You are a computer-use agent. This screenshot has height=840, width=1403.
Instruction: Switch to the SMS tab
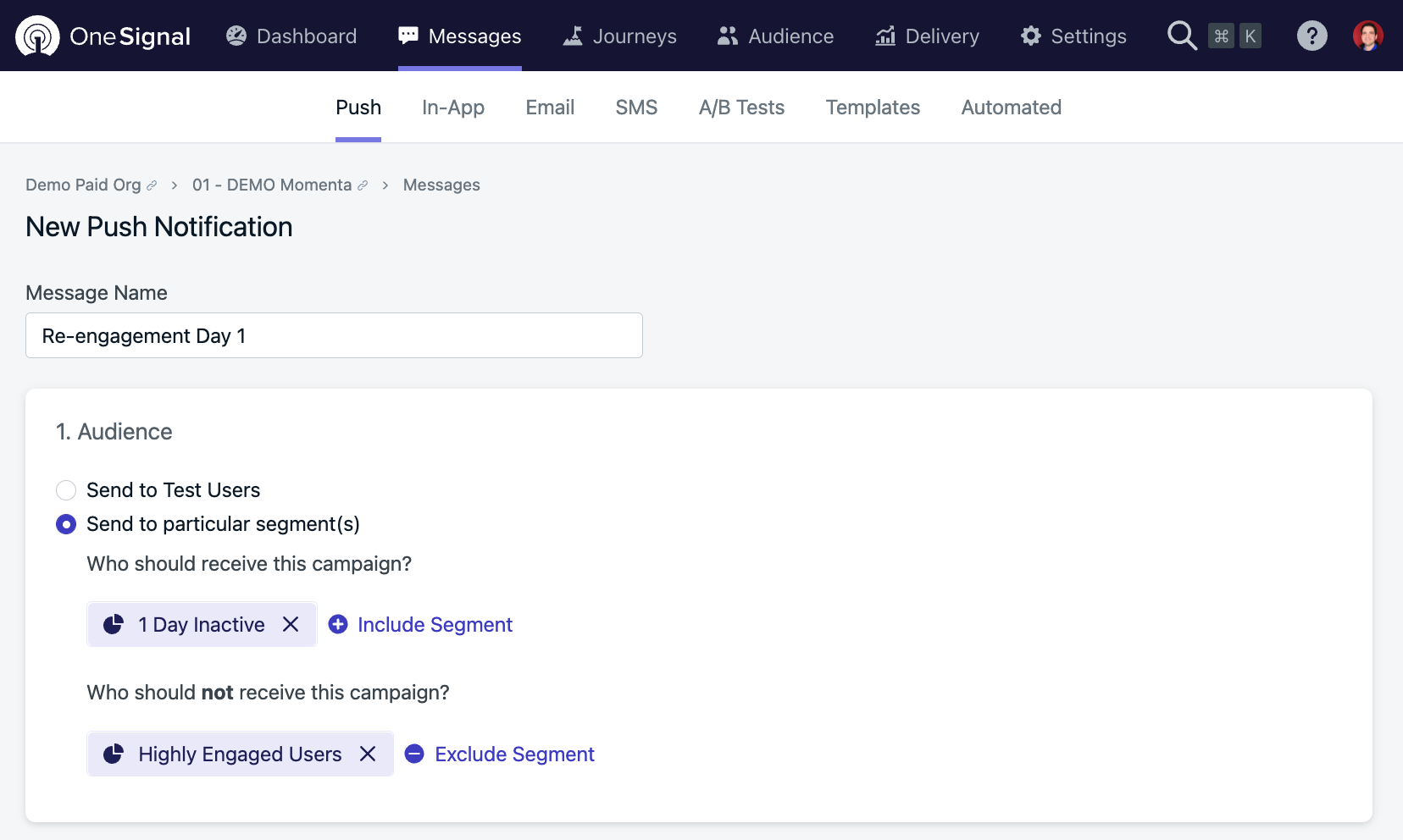click(636, 108)
